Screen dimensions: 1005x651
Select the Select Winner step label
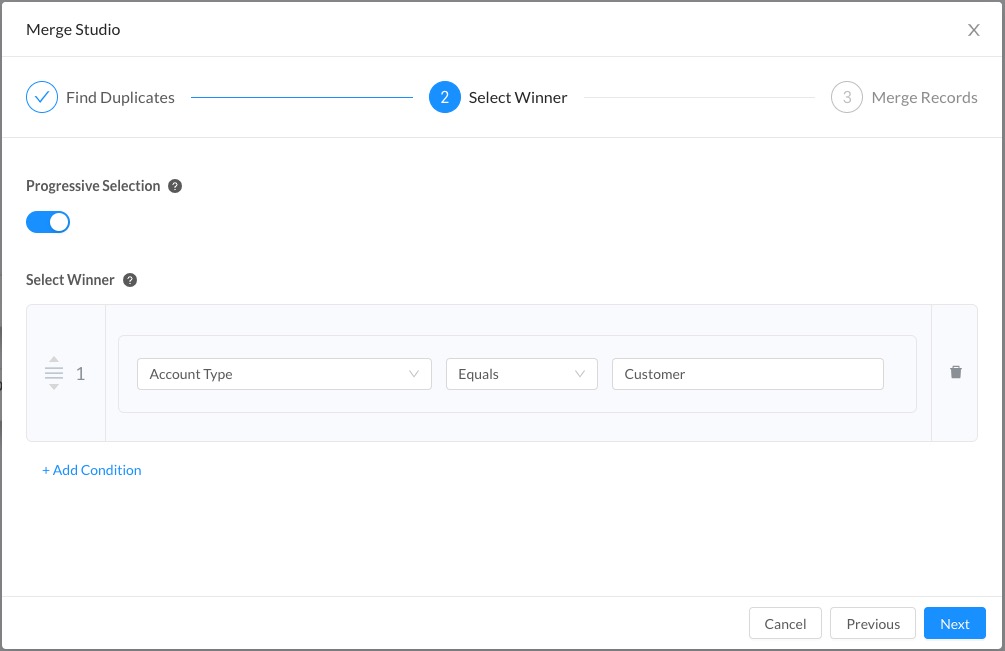(x=518, y=97)
